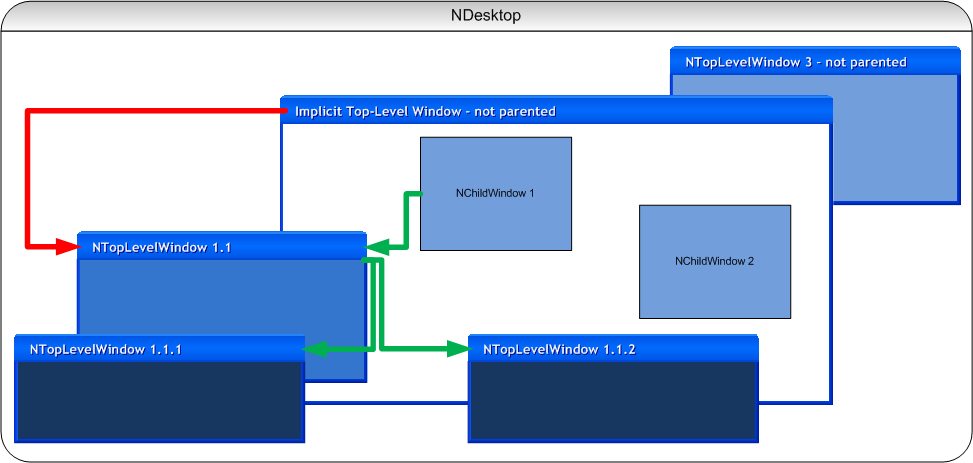This screenshot has width=973, height=463.
Task: Click the NDesktop title bar
Action: pos(486,16)
